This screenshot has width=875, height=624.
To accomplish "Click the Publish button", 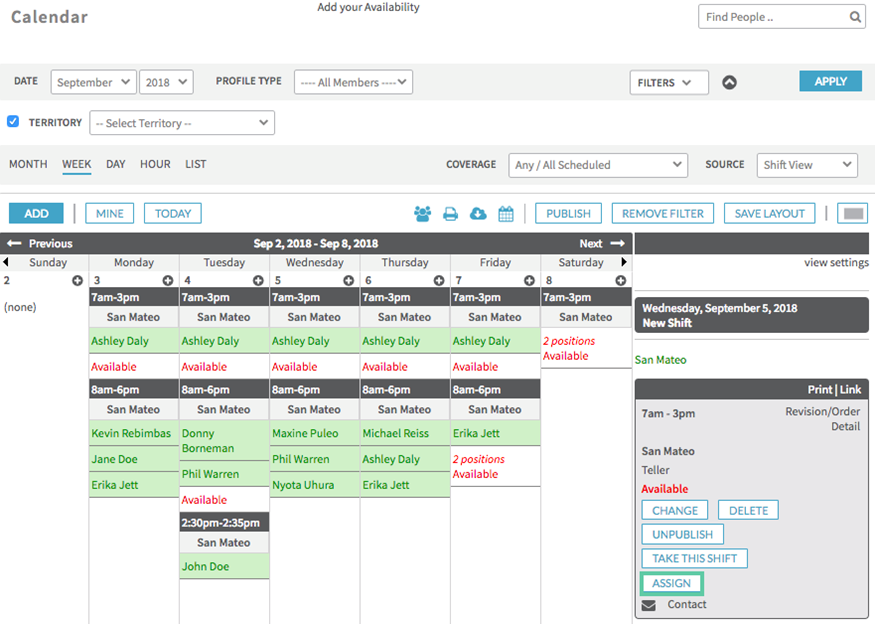I will 568,213.
